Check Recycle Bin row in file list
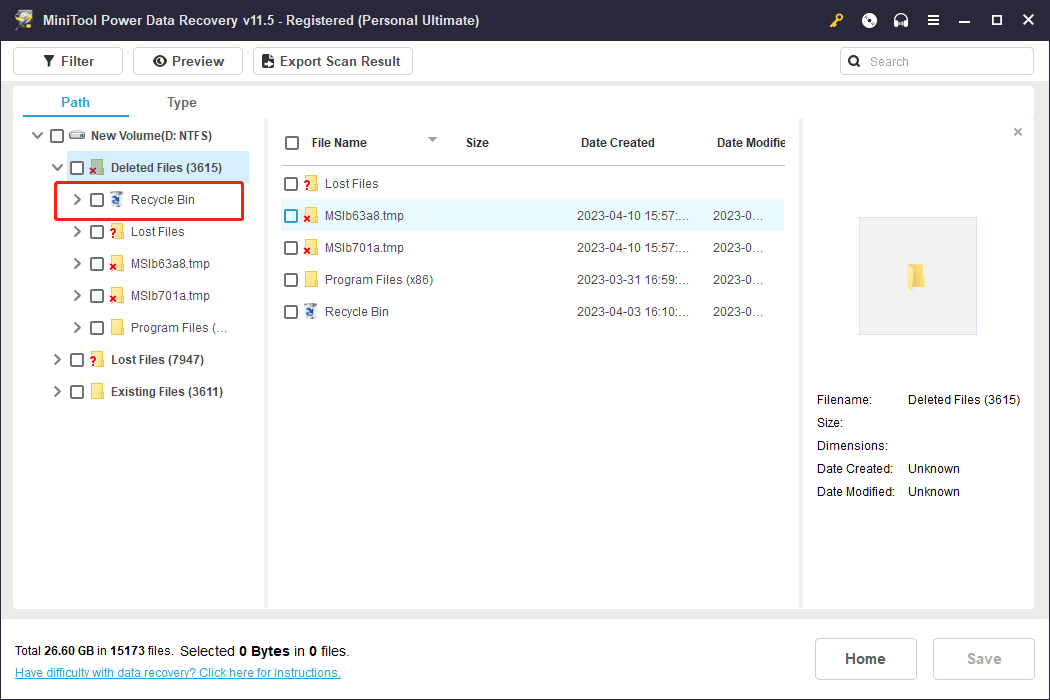 point(291,312)
